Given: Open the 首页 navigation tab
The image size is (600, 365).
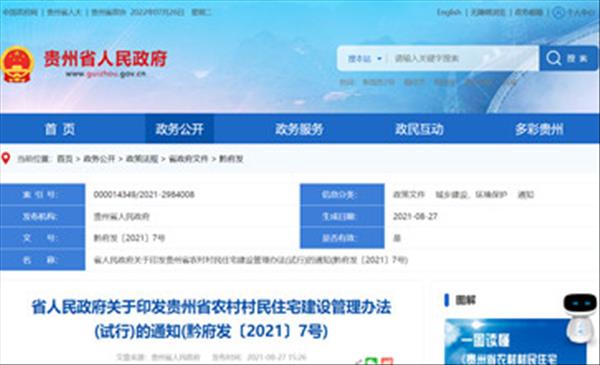Looking at the screenshot, I should tap(60, 129).
